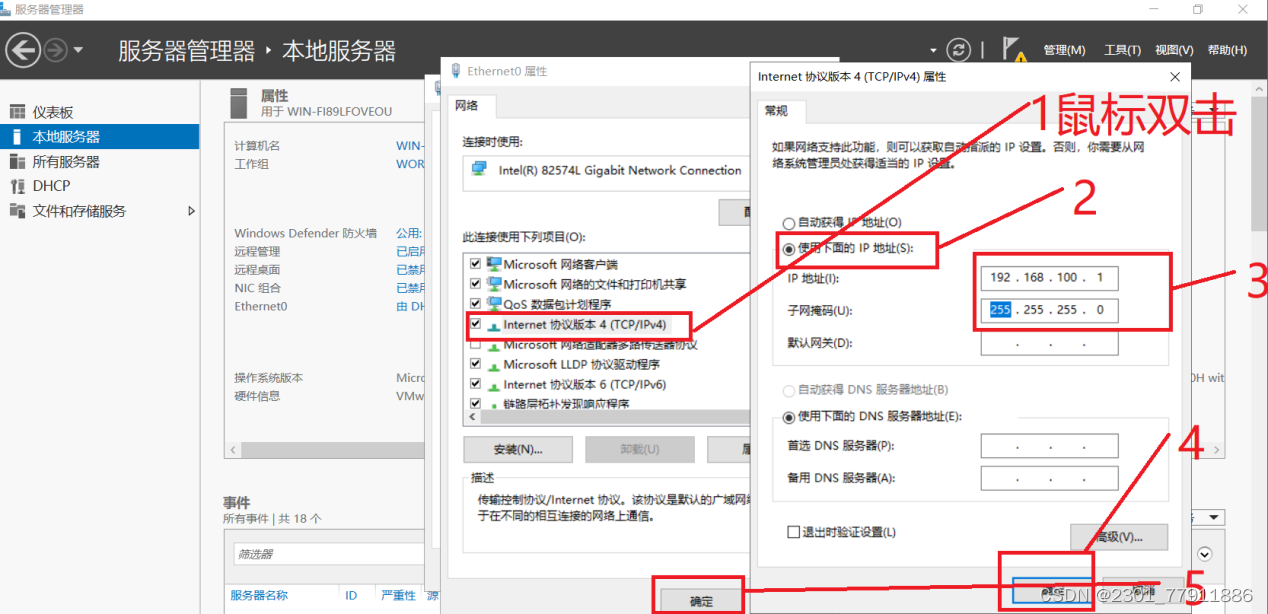This screenshot has height=614, width=1268.
Task: Open the 所有服务器 section
Action: pyautogui.click(x=58, y=161)
